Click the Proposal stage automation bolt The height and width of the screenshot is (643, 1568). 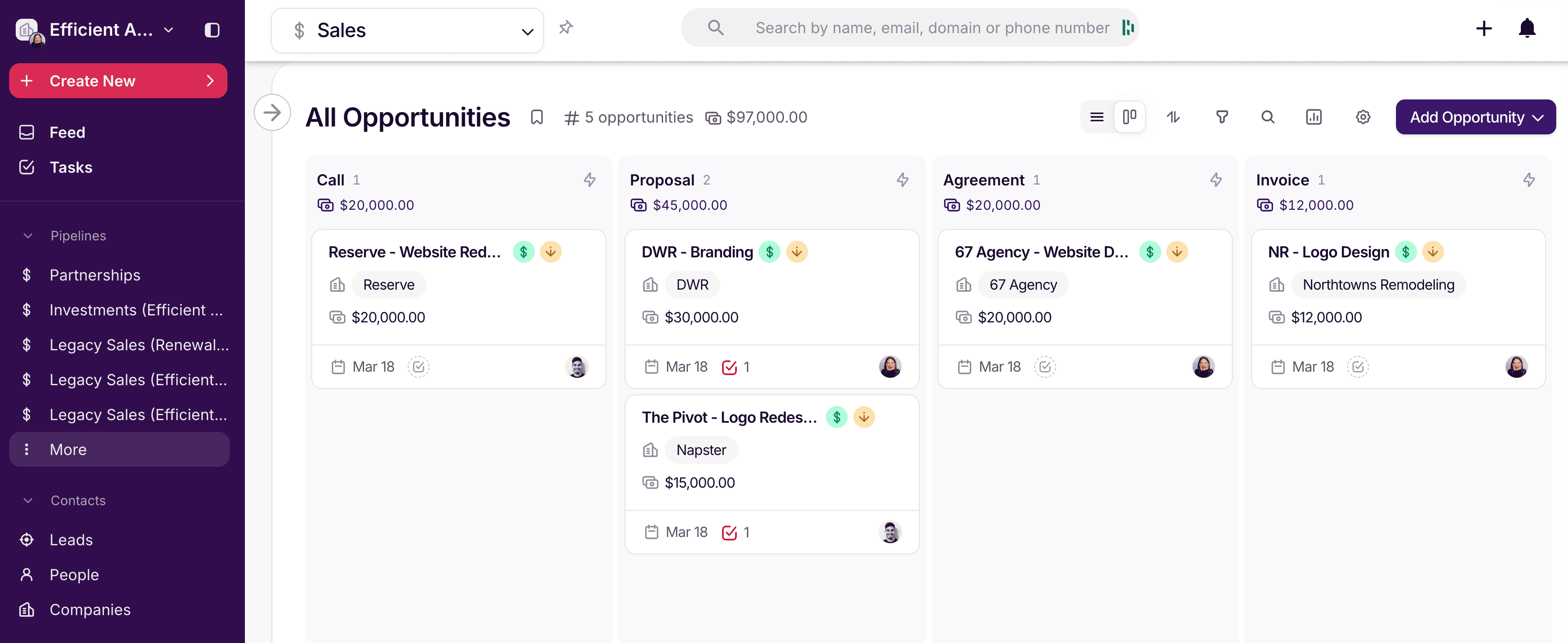[x=902, y=179]
